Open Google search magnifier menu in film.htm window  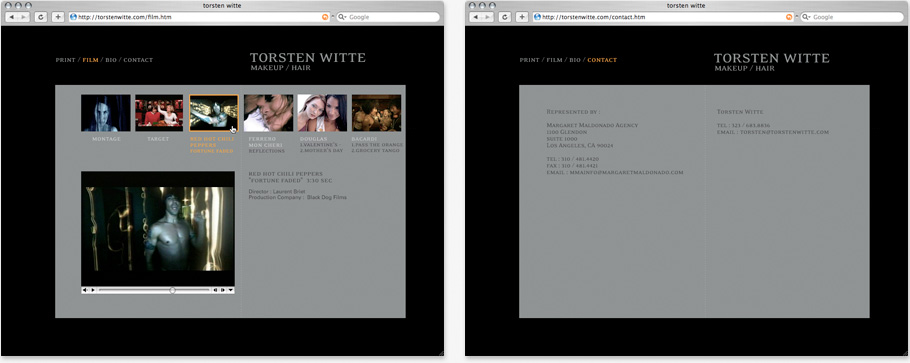[x=342, y=17]
